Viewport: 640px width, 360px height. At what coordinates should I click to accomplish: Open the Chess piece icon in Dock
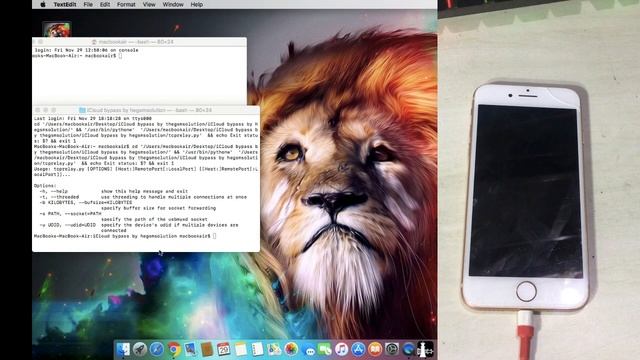[x=425, y=349]
